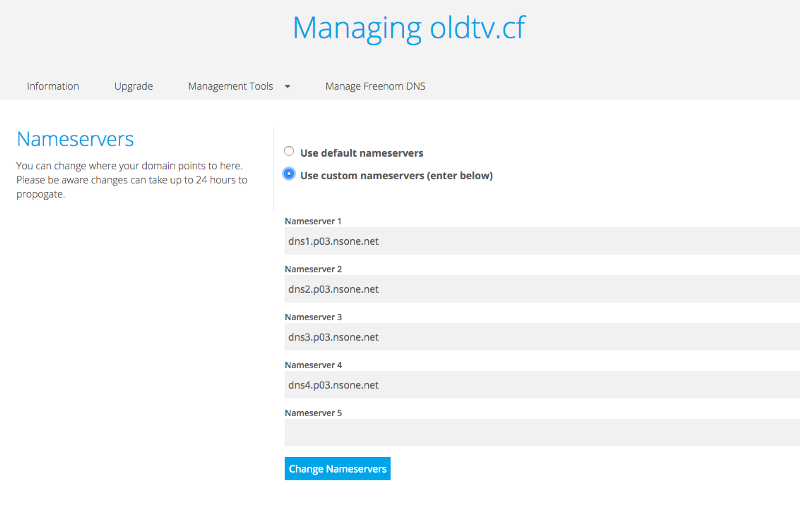Focus the Nameserver 2 input field
800x509 pixels.
coord(542,289)
